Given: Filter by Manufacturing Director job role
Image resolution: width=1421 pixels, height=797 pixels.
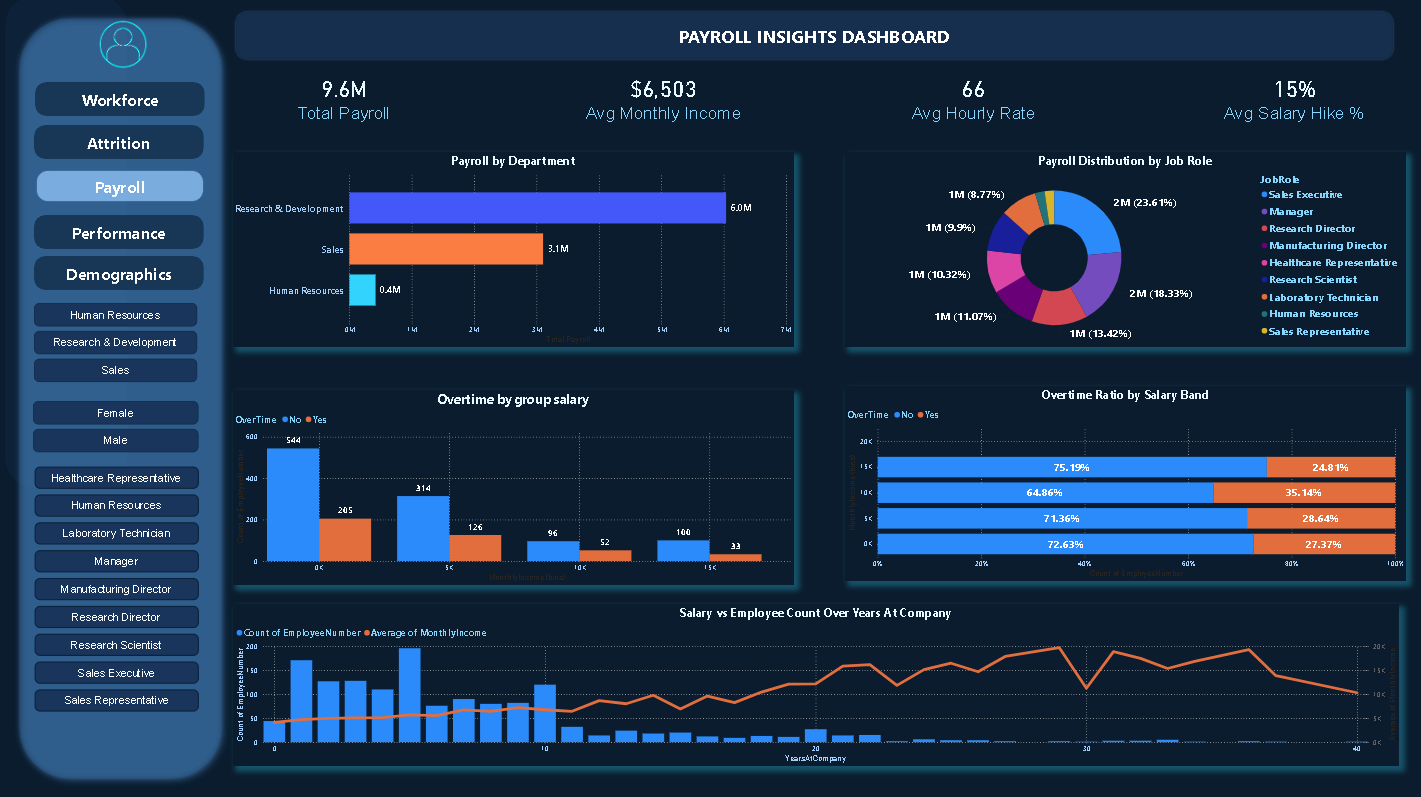Looking at the screenshot, I should [116, 589].
